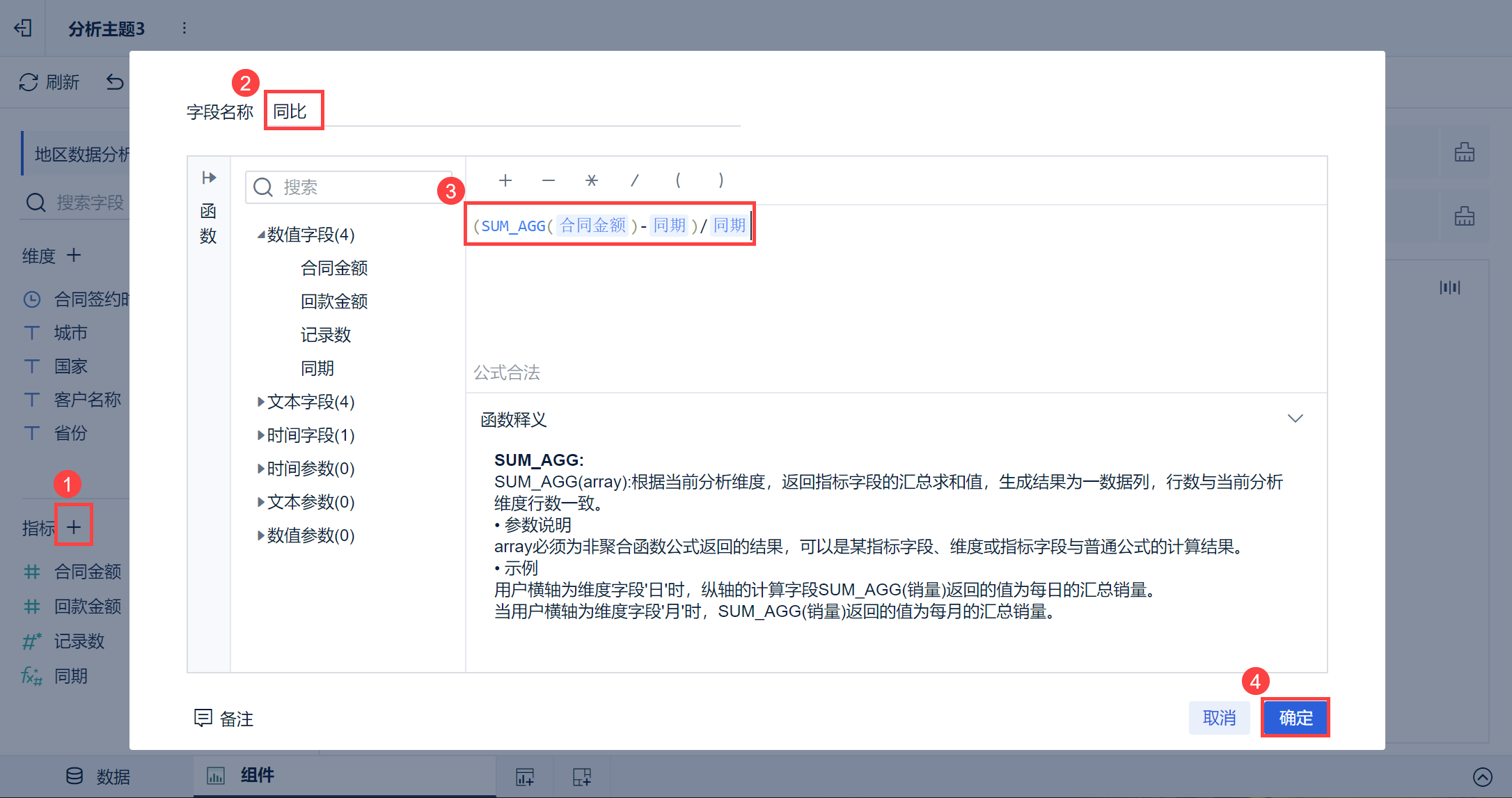Collapse the function panel arrow icon

(x=209, y=178)
